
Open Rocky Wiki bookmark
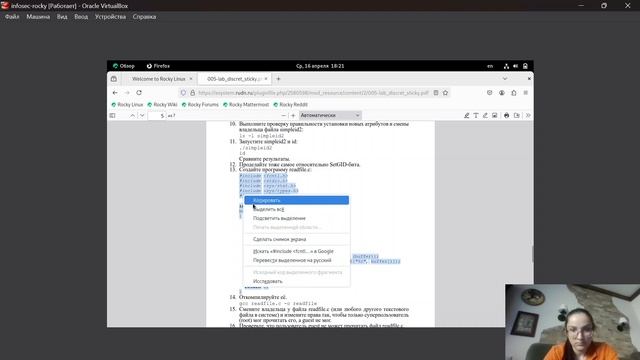click(x=162, y=104)
